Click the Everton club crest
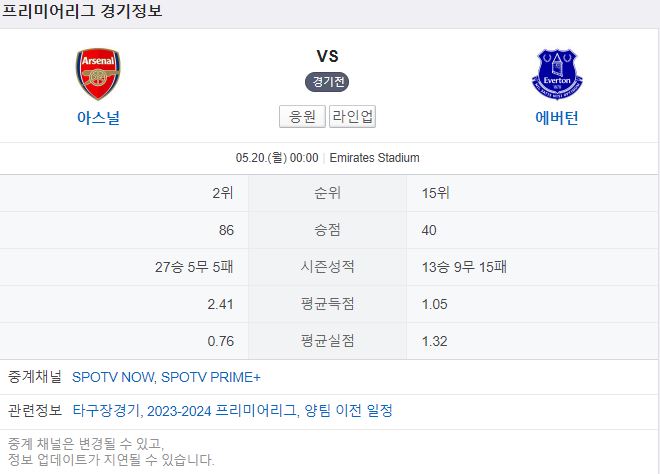Screen dimensions: 660x474 [557, 75]
